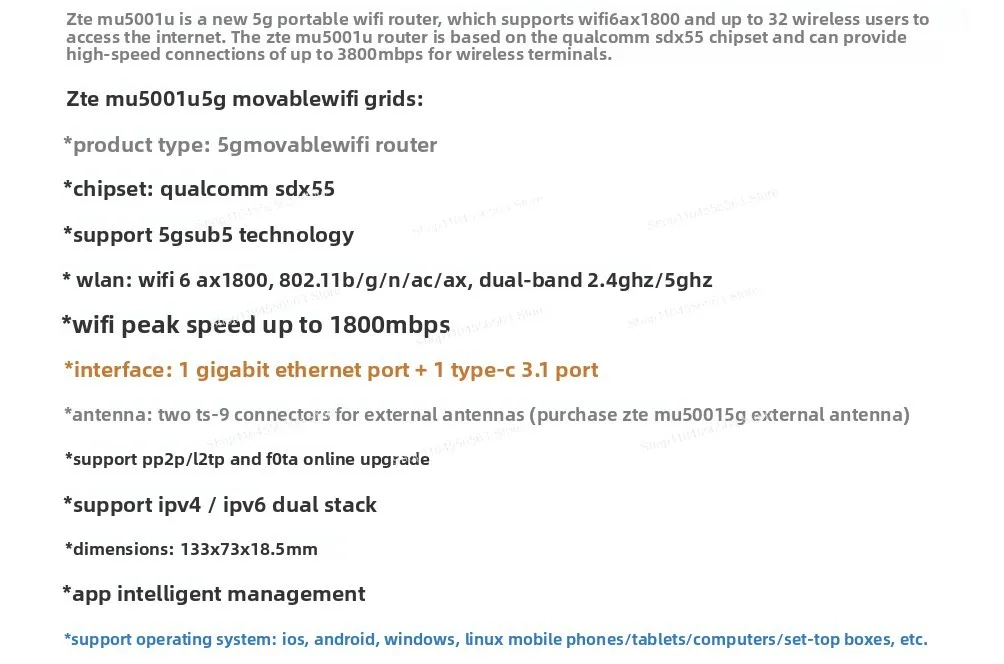
Task: Click the 'dual-band 2.4ghz/5ghz' text
Action: (595, 280)
